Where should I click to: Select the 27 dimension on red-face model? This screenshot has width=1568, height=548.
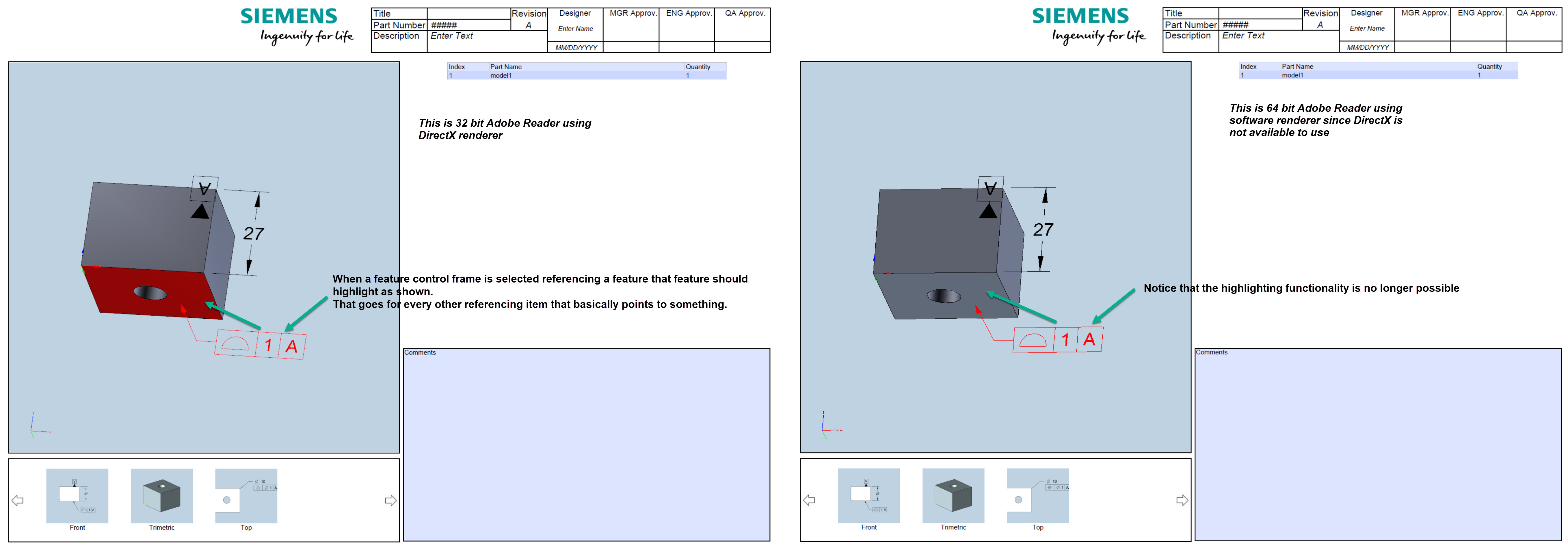[x=253, y=234]
